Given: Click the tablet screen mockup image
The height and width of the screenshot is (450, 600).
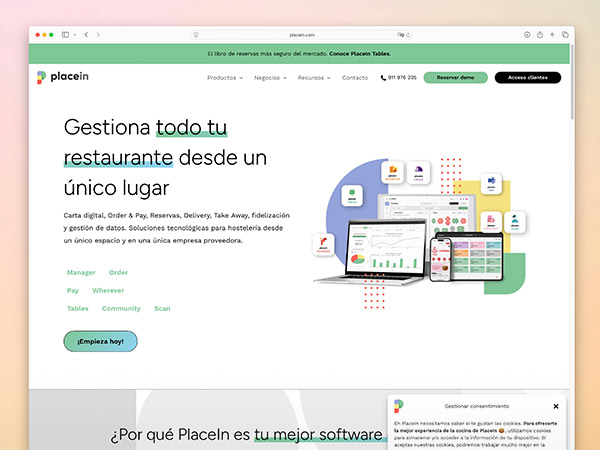Looking at the screenshot, I should (476, 257).
